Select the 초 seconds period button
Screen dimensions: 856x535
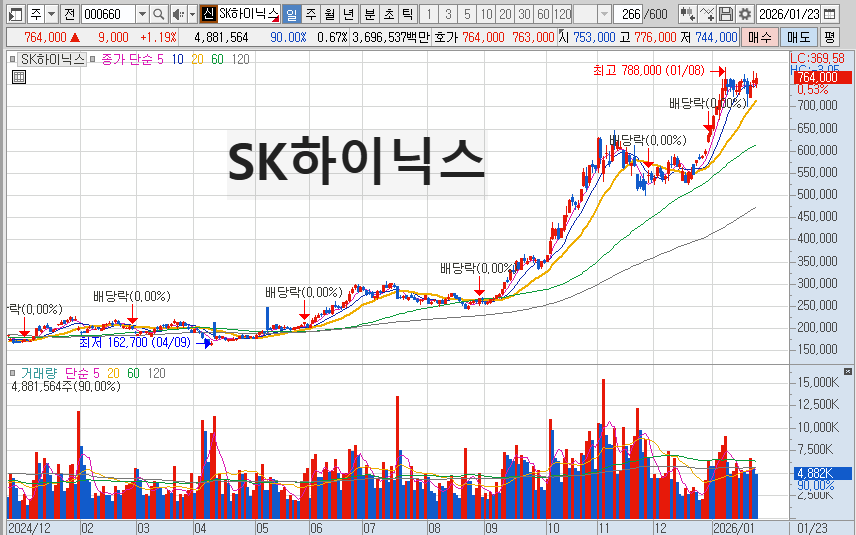click(x=389, y=14)
